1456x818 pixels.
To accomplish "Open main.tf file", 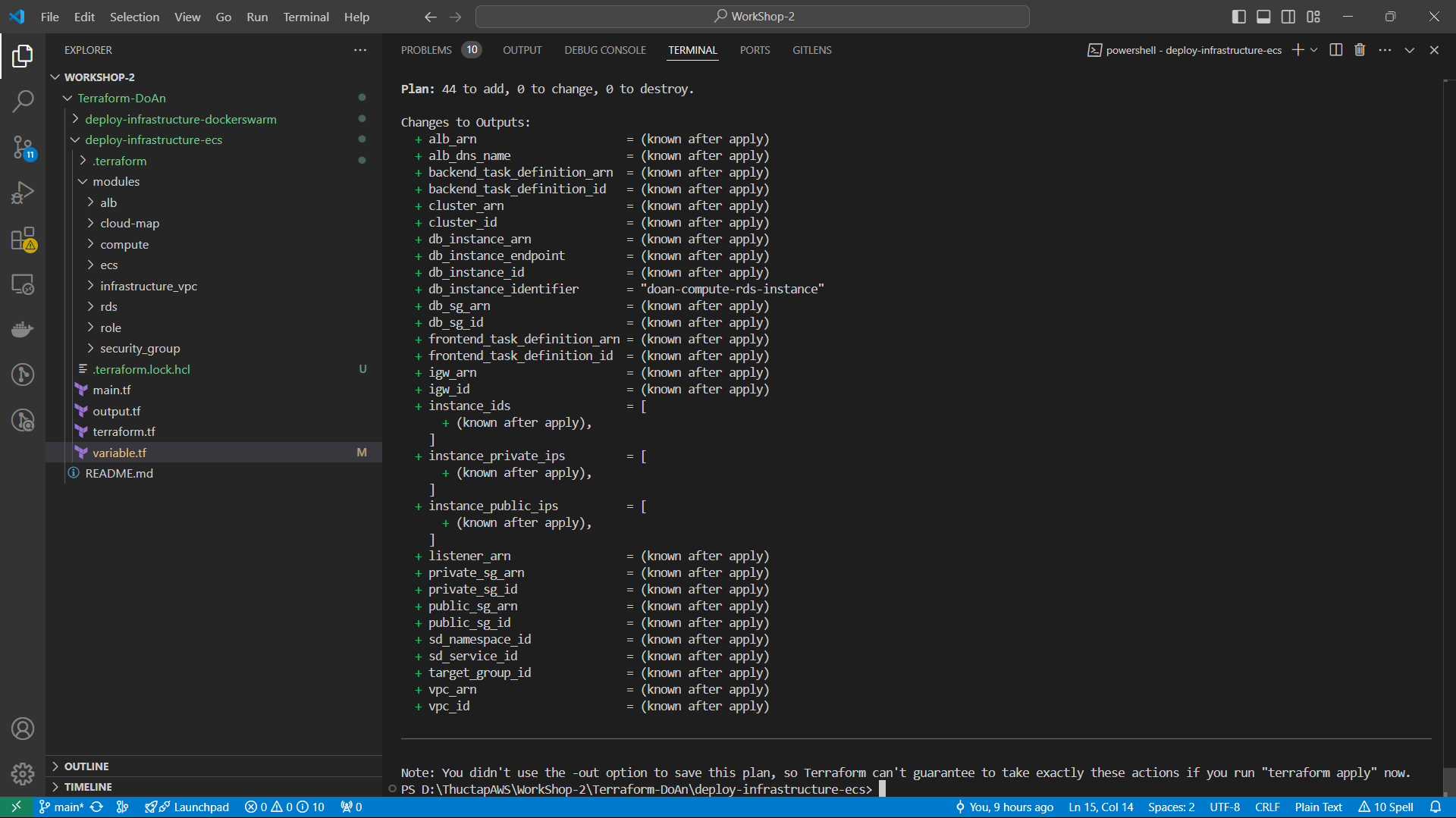I will 111,390.
